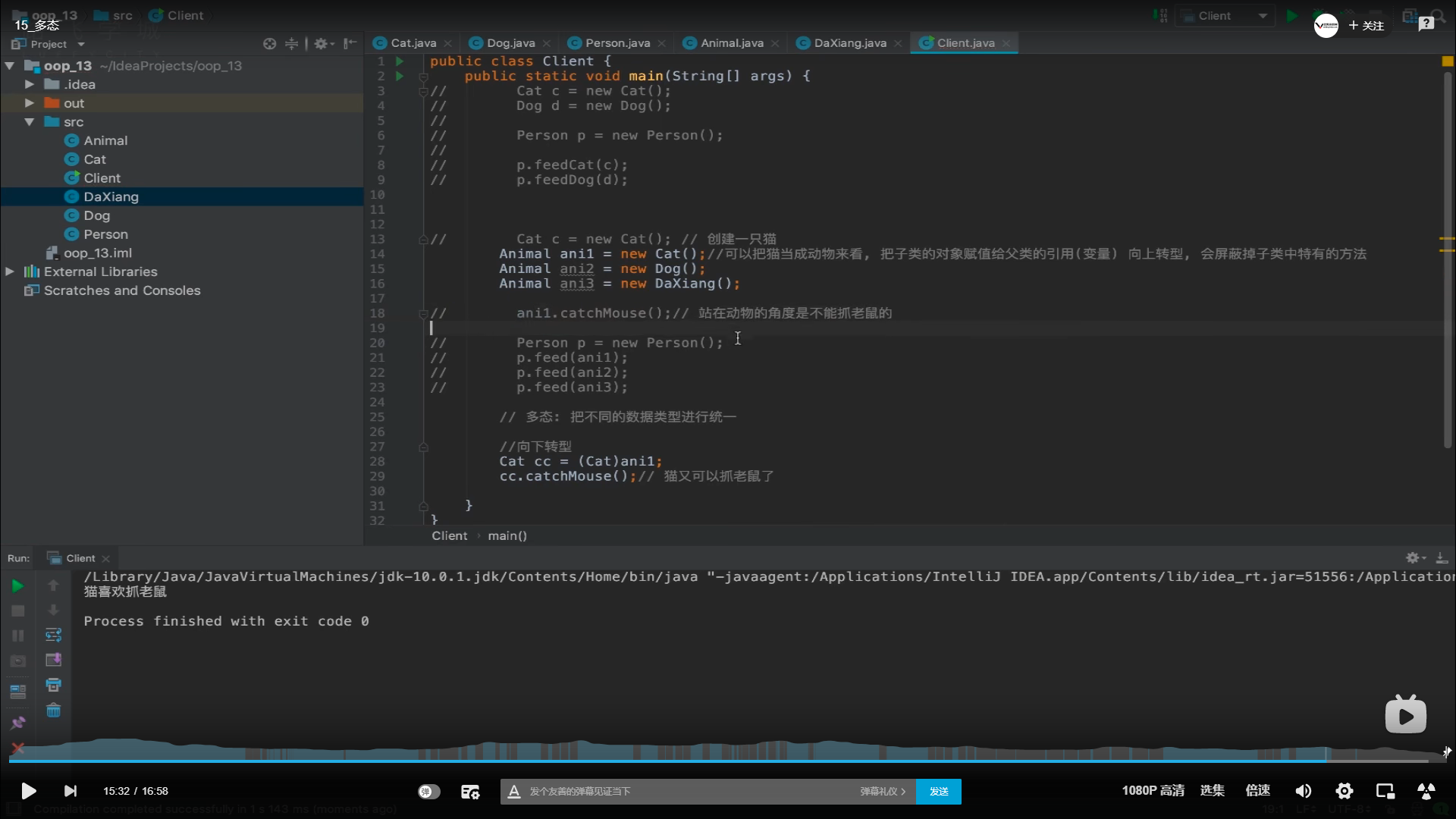Expand the .idea folder
The image size is (1456, 819).
click(29, 84)
